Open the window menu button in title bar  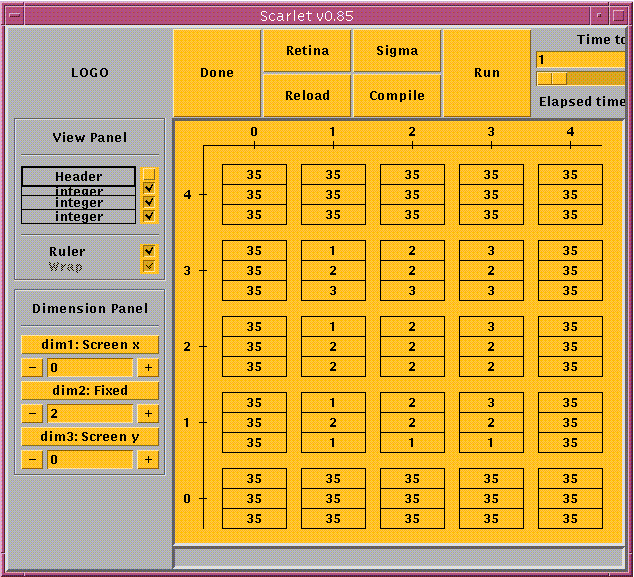15,16
